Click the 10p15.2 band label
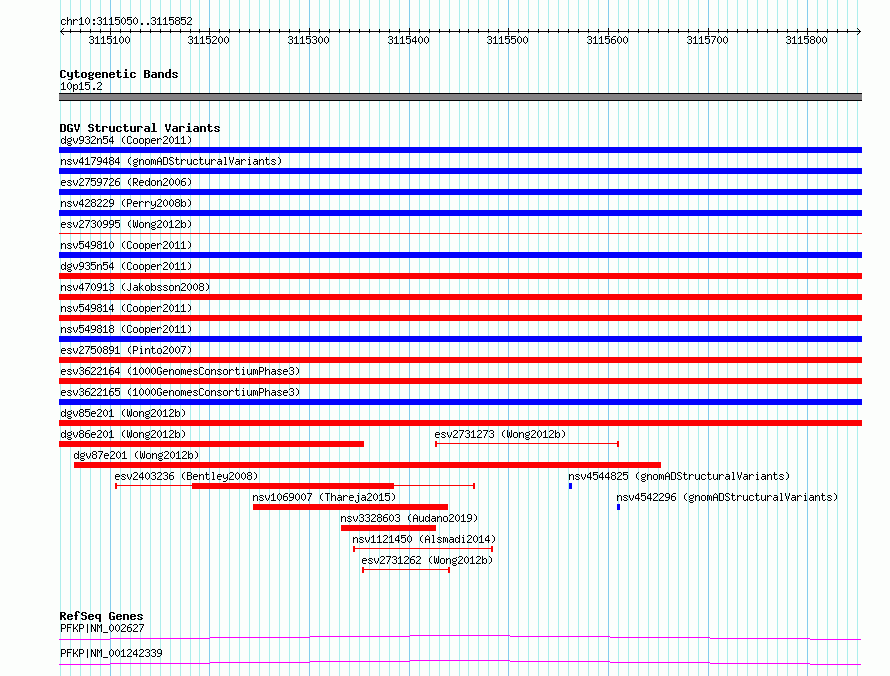Image resolution: width=890 pixels, height=676 pixels. (81, 86)
